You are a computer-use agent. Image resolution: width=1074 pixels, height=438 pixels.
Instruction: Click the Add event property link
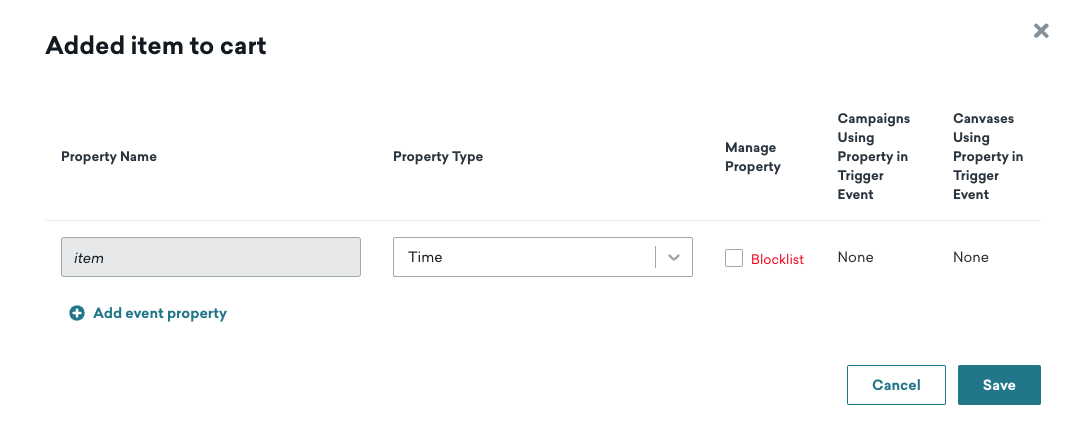(159, 313)
